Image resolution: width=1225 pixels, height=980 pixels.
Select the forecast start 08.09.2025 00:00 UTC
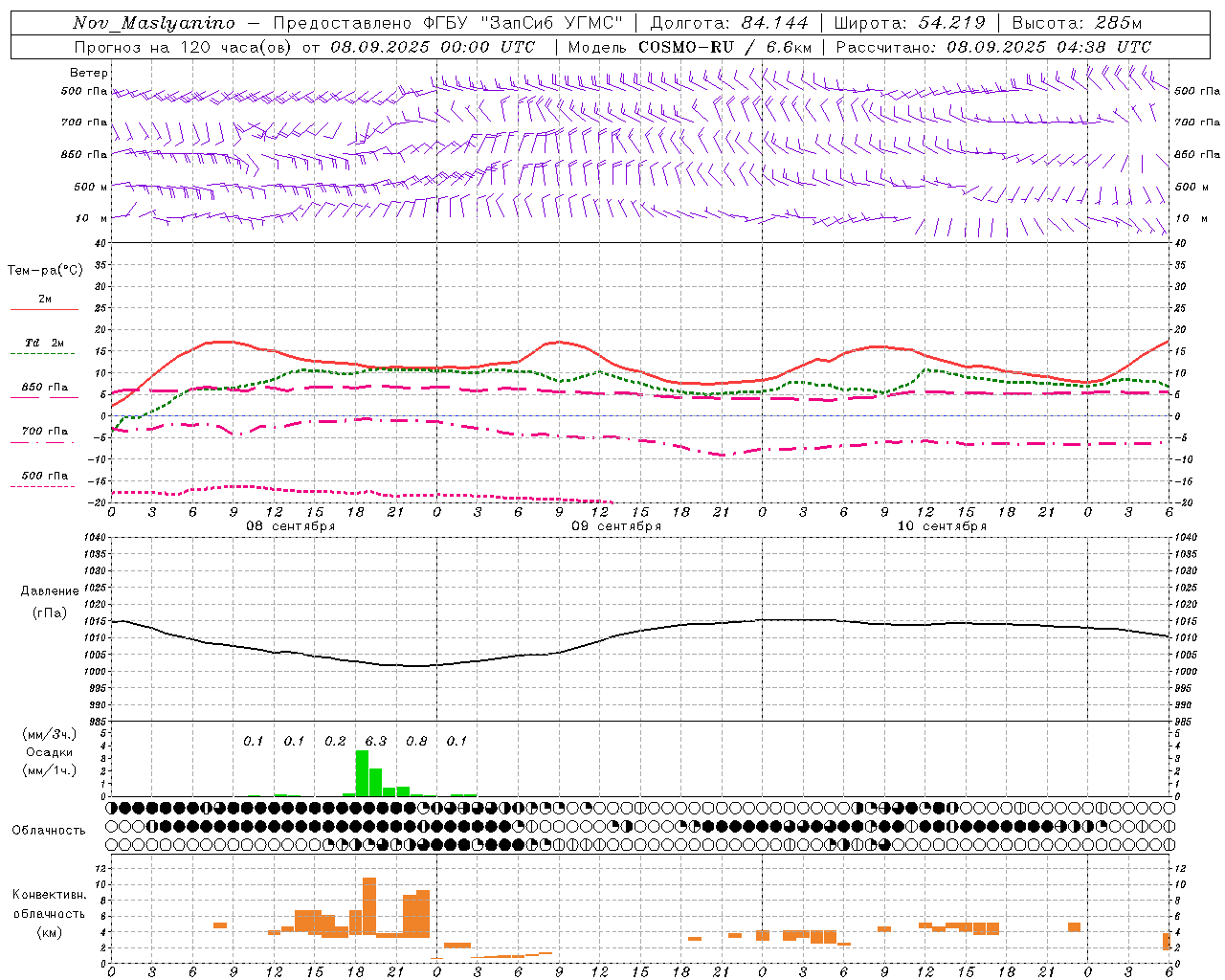(x=433, y=47)
